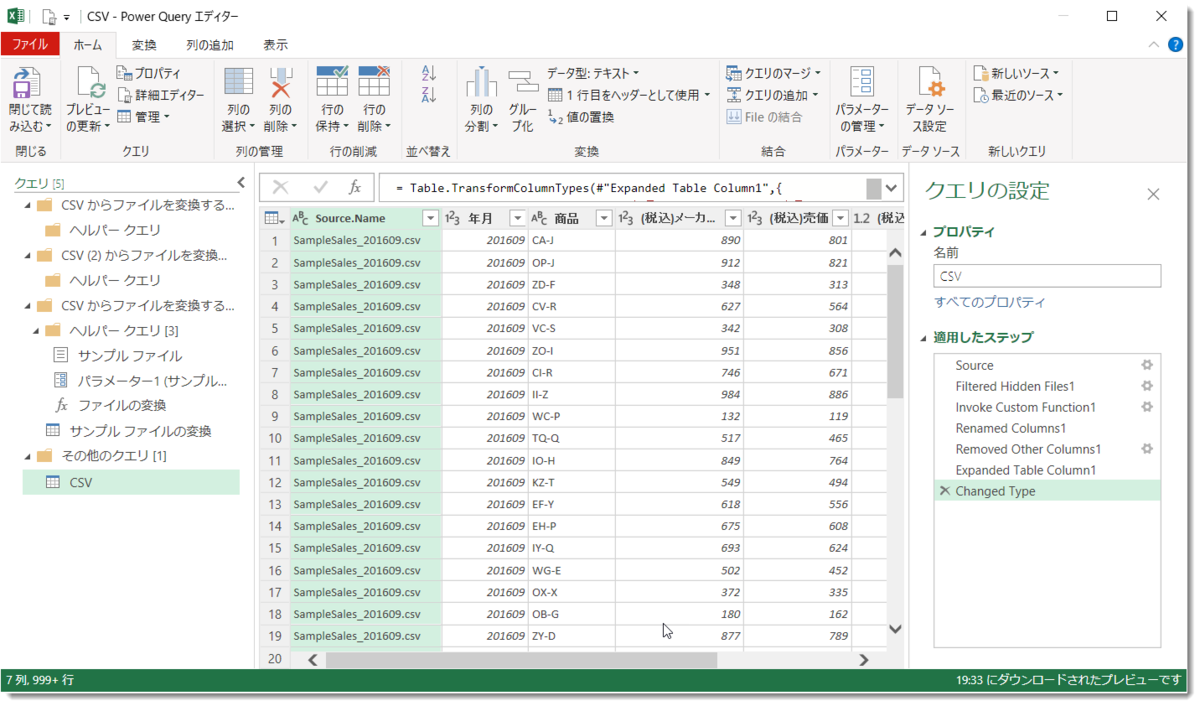Image resolution: width=1200 pixels, height=706 pixels.
Task: Open Use First Row as Headers (1行目をヘッダーとして使用) dropdown
Action: point(629,95)
